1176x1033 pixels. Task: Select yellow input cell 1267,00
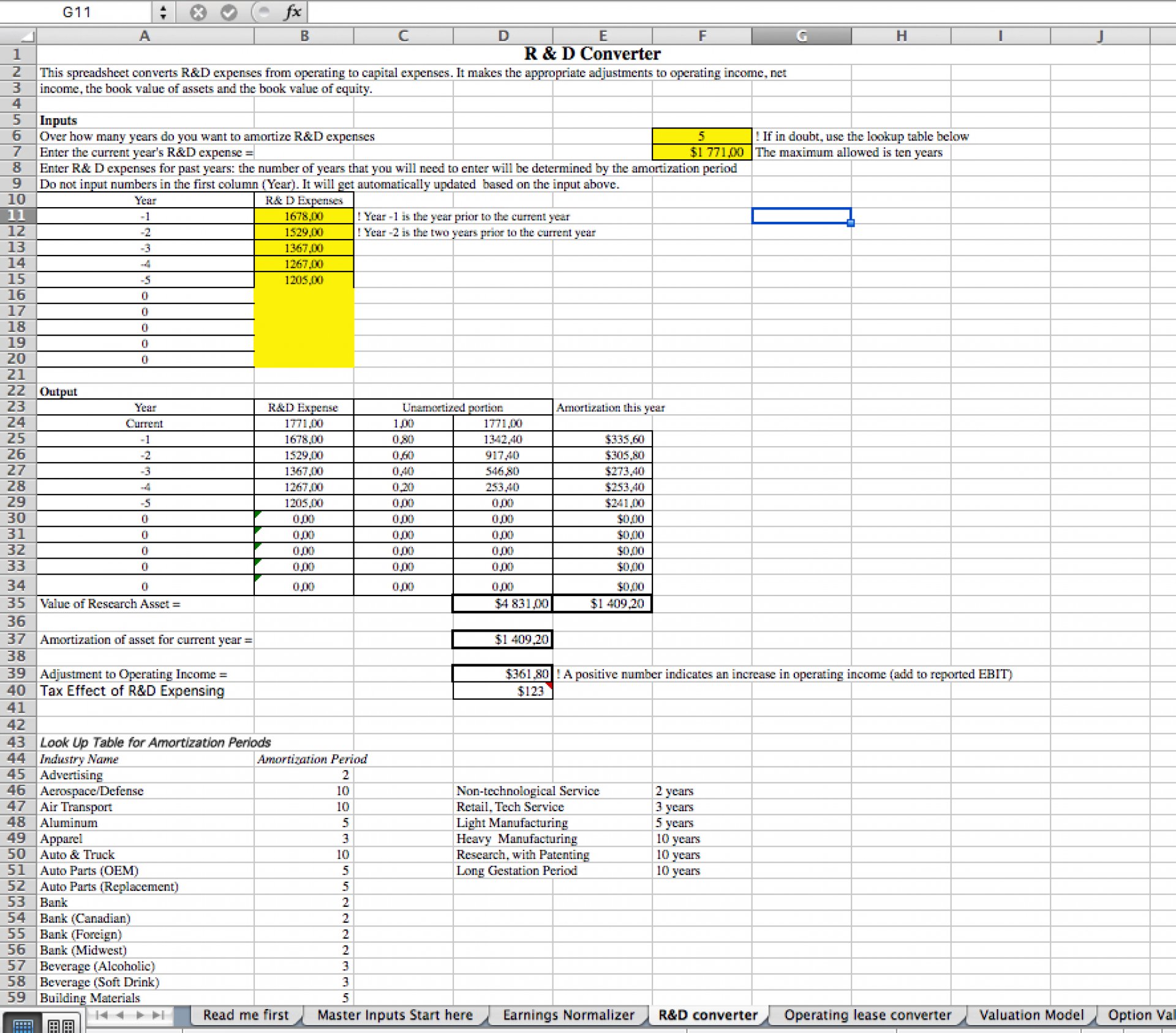(304, 263)
